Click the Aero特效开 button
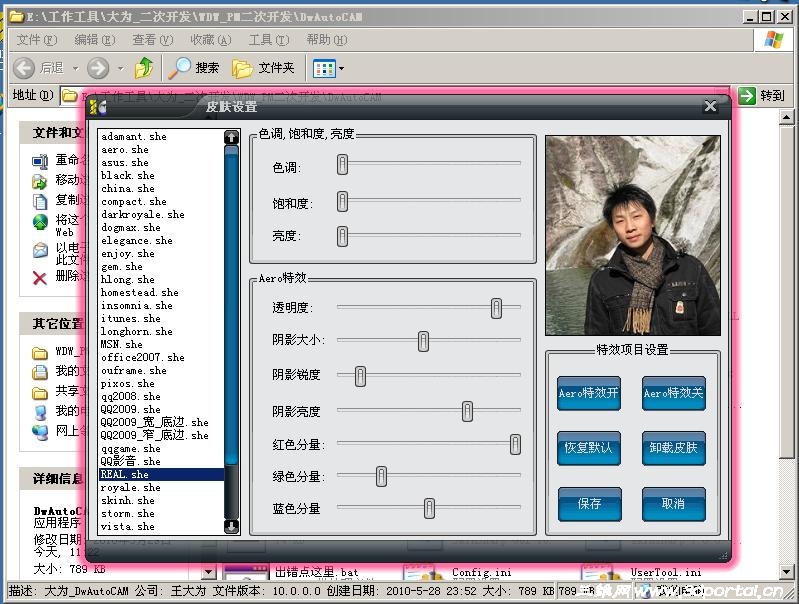The image size is (799, 604). click(x=589, y=393)
